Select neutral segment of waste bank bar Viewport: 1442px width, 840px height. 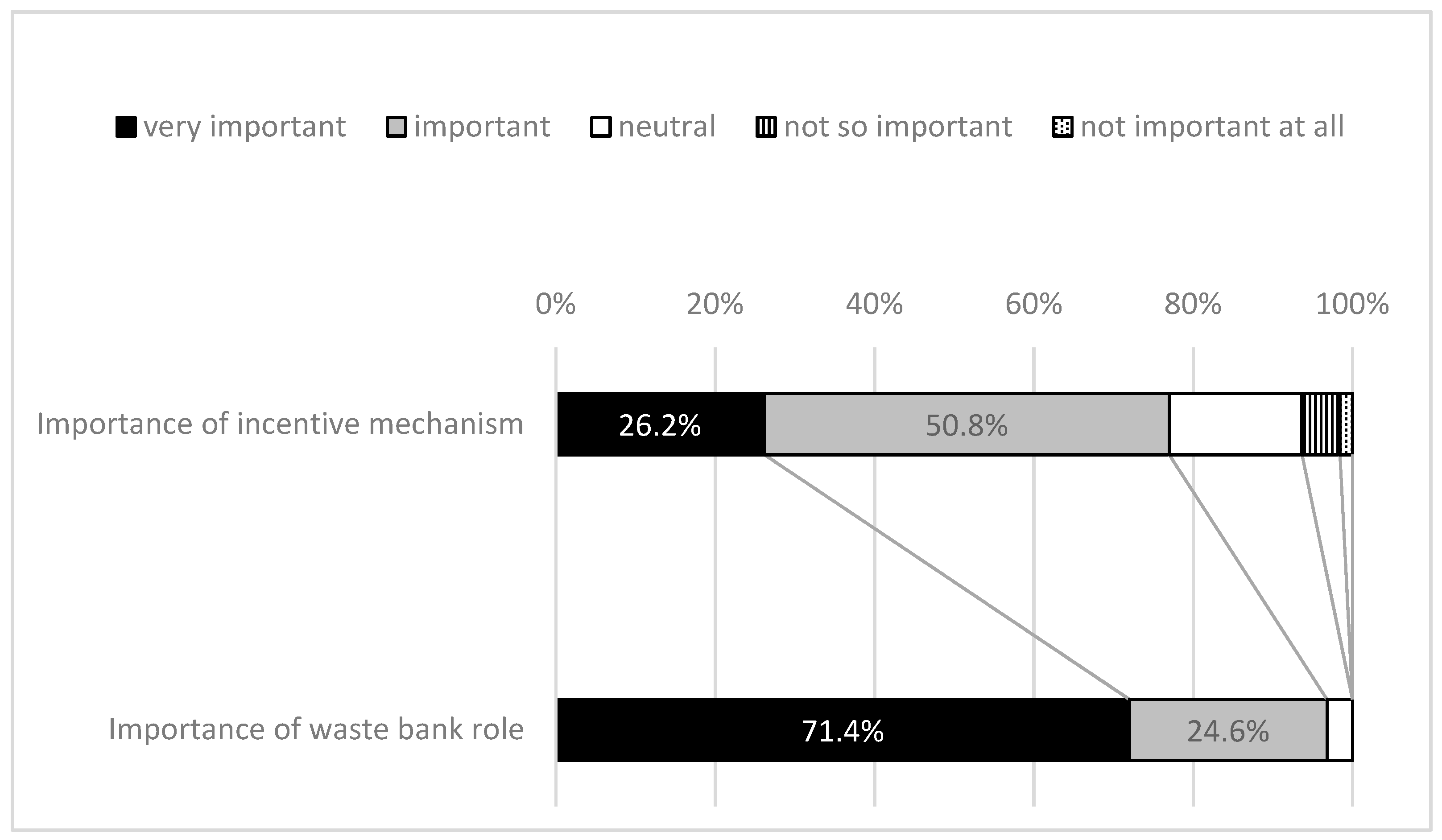[x=1339, y=730]
